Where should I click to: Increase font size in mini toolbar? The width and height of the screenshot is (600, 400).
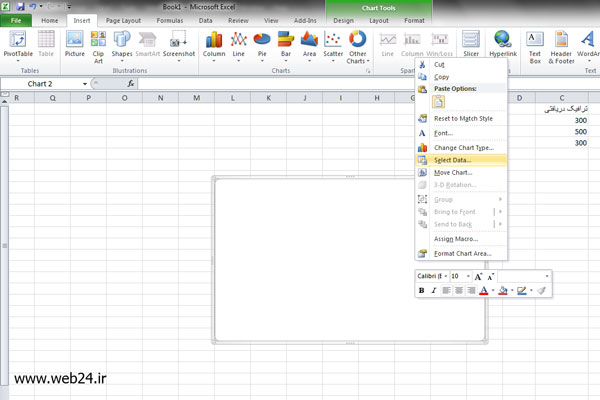click(478, 276)
